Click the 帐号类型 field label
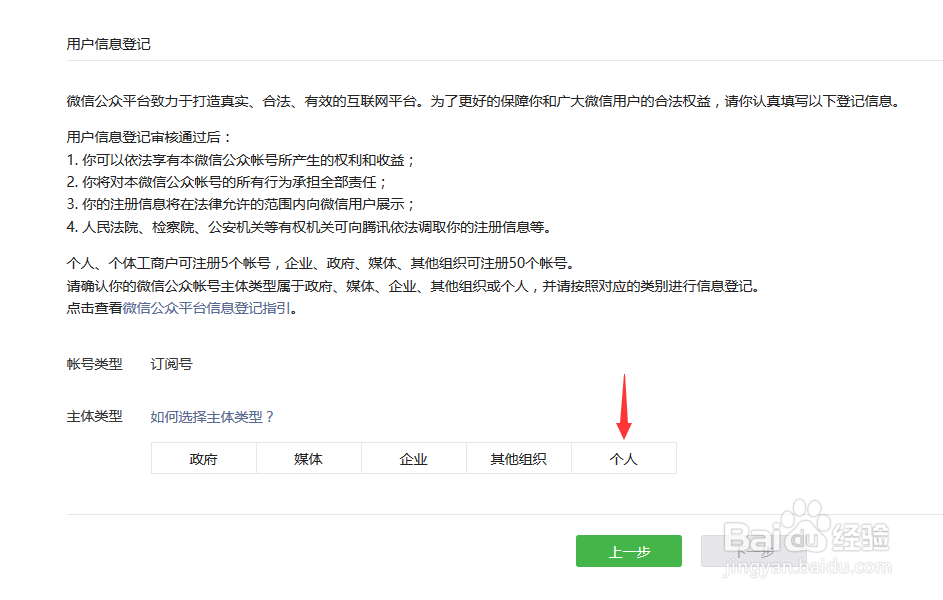The height and width of the screenshot is (600, 943). 93,364
